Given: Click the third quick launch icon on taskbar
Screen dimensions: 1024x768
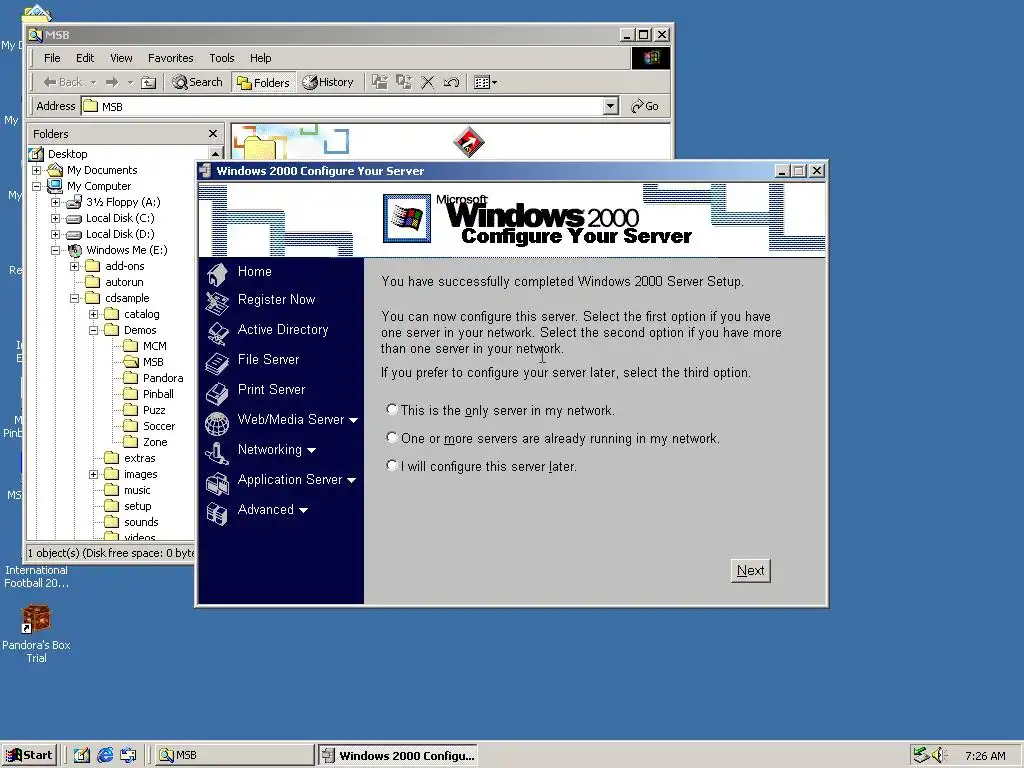Looking at the screenshot, I should (x=128, y=755).
